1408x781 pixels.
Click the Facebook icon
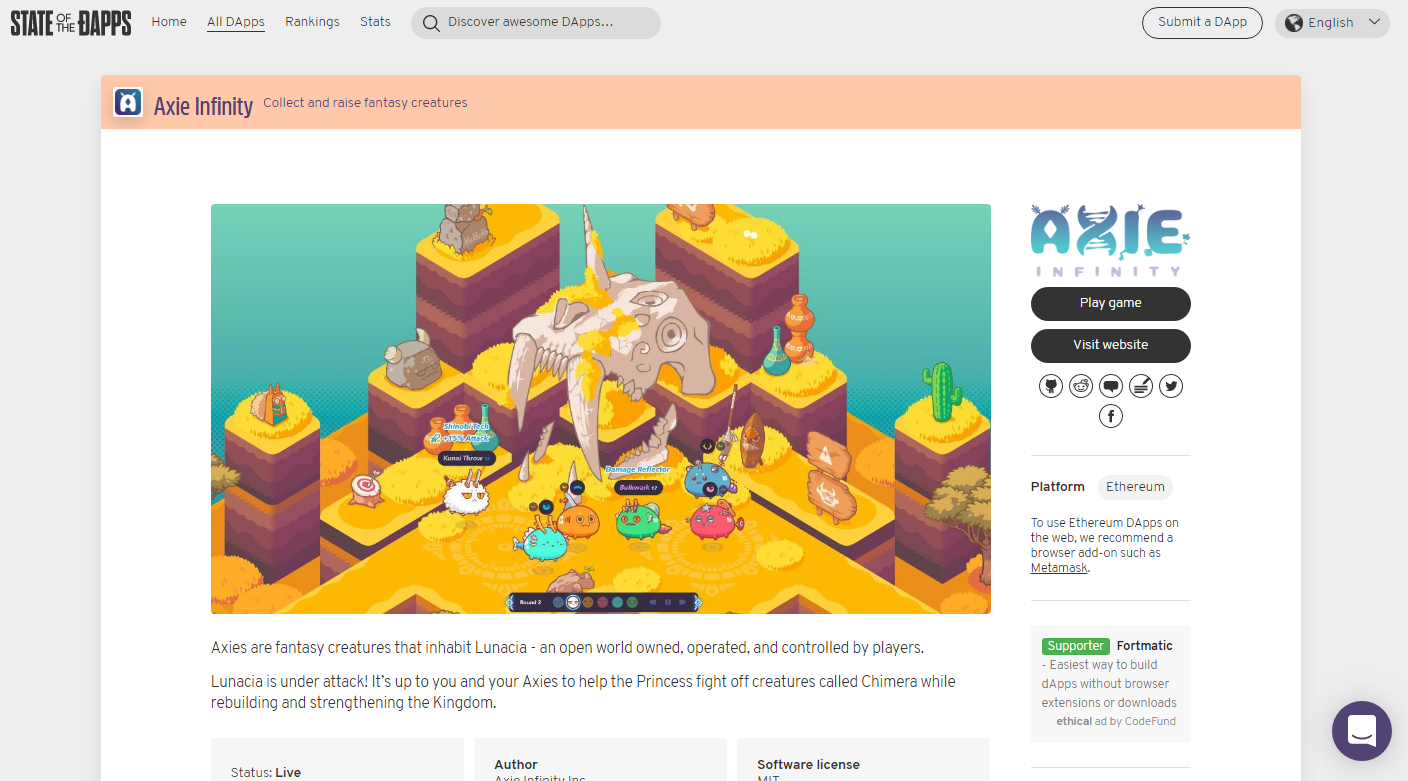pos(1111,416)
